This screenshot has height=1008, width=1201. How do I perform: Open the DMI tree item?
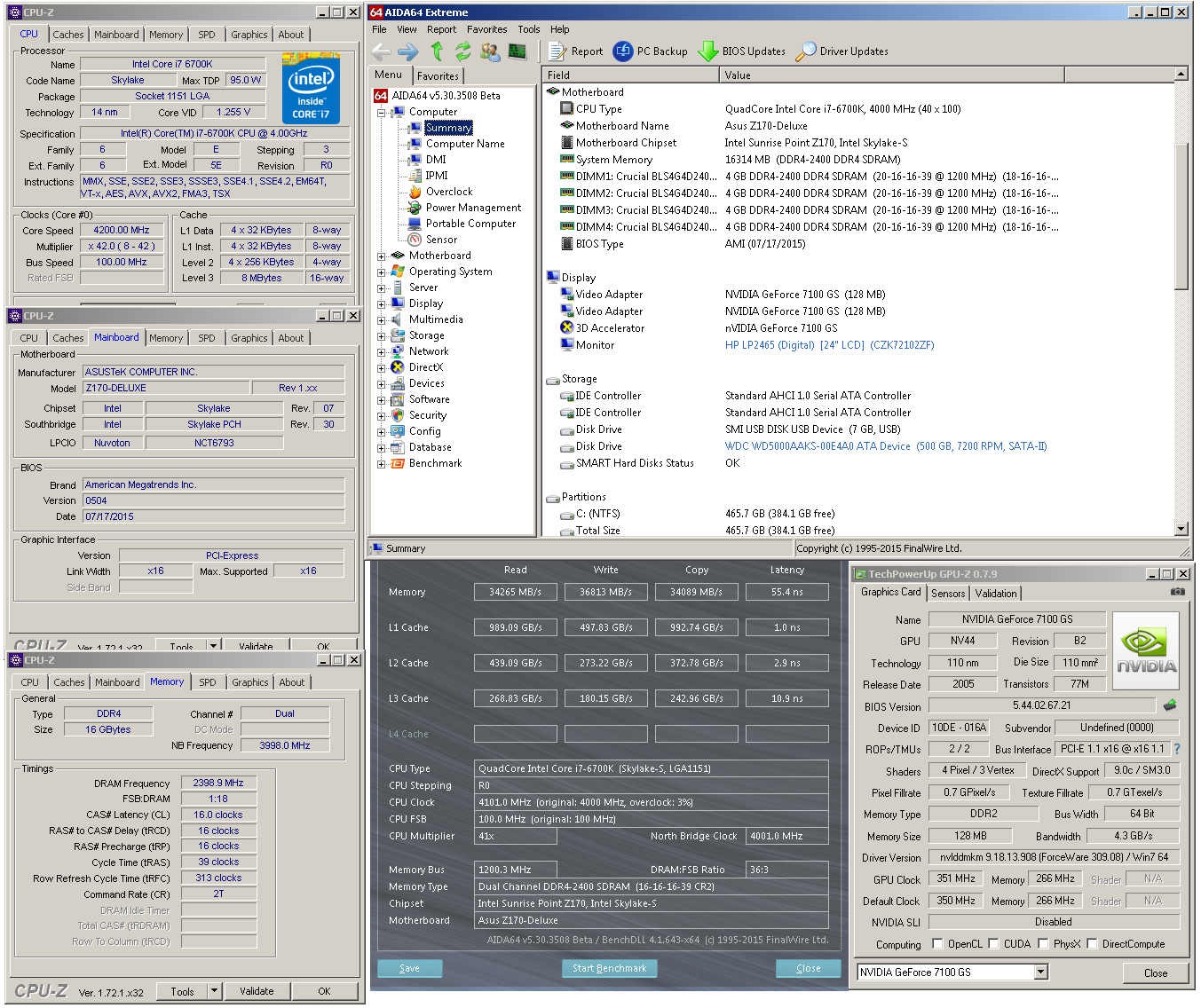coord(436,160)
